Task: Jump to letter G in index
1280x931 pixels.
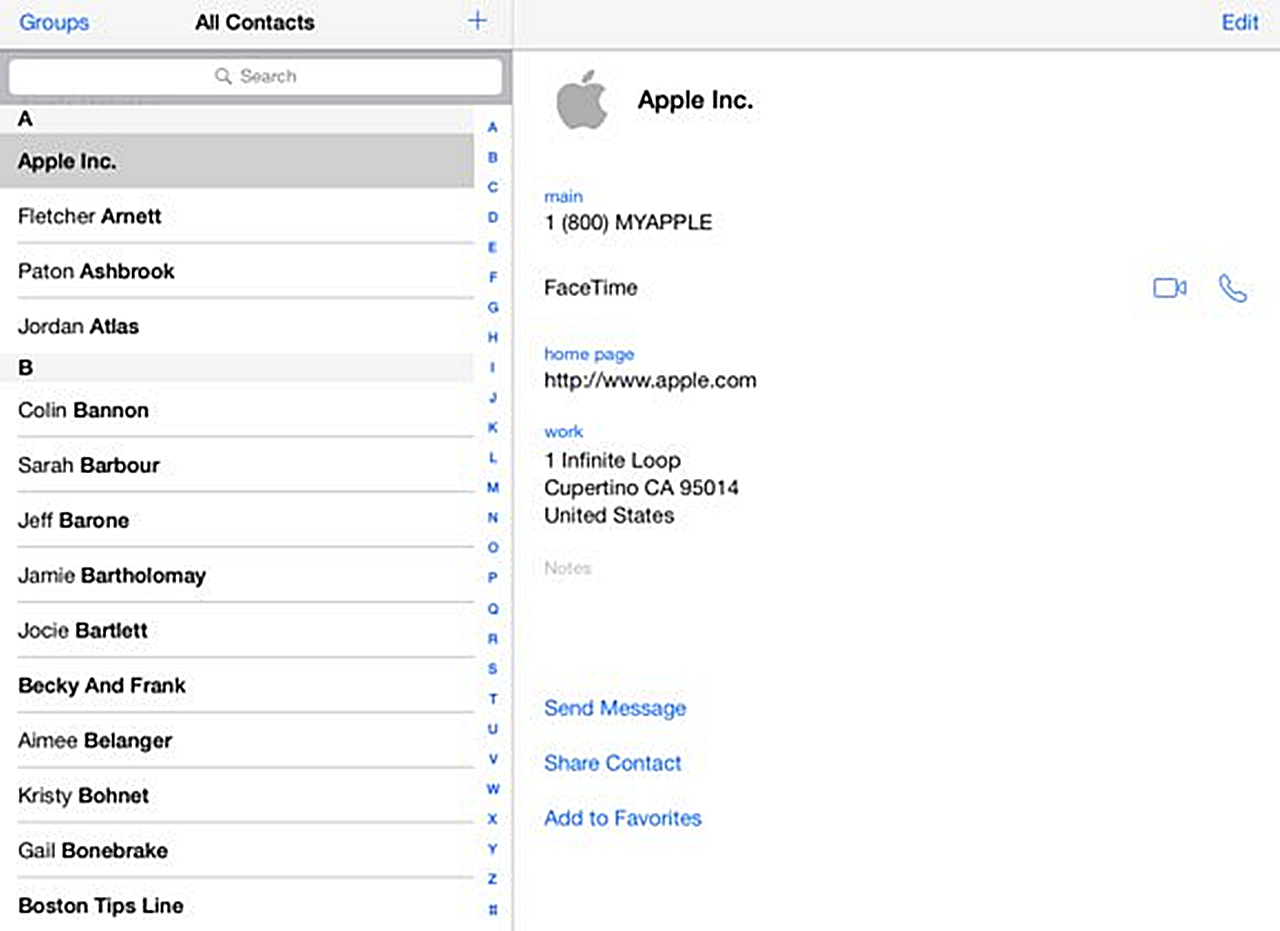Action: [x=492, y=307]
